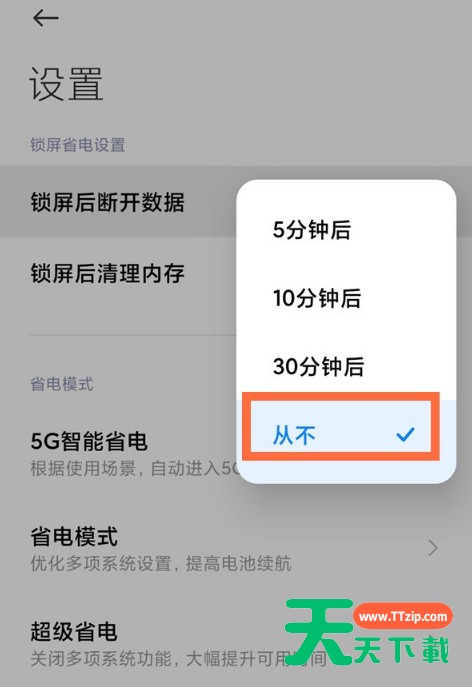Open the chevron arrow for 省电模式
The width and height of the screenshot is (472, 687).
tap(433, 548)
